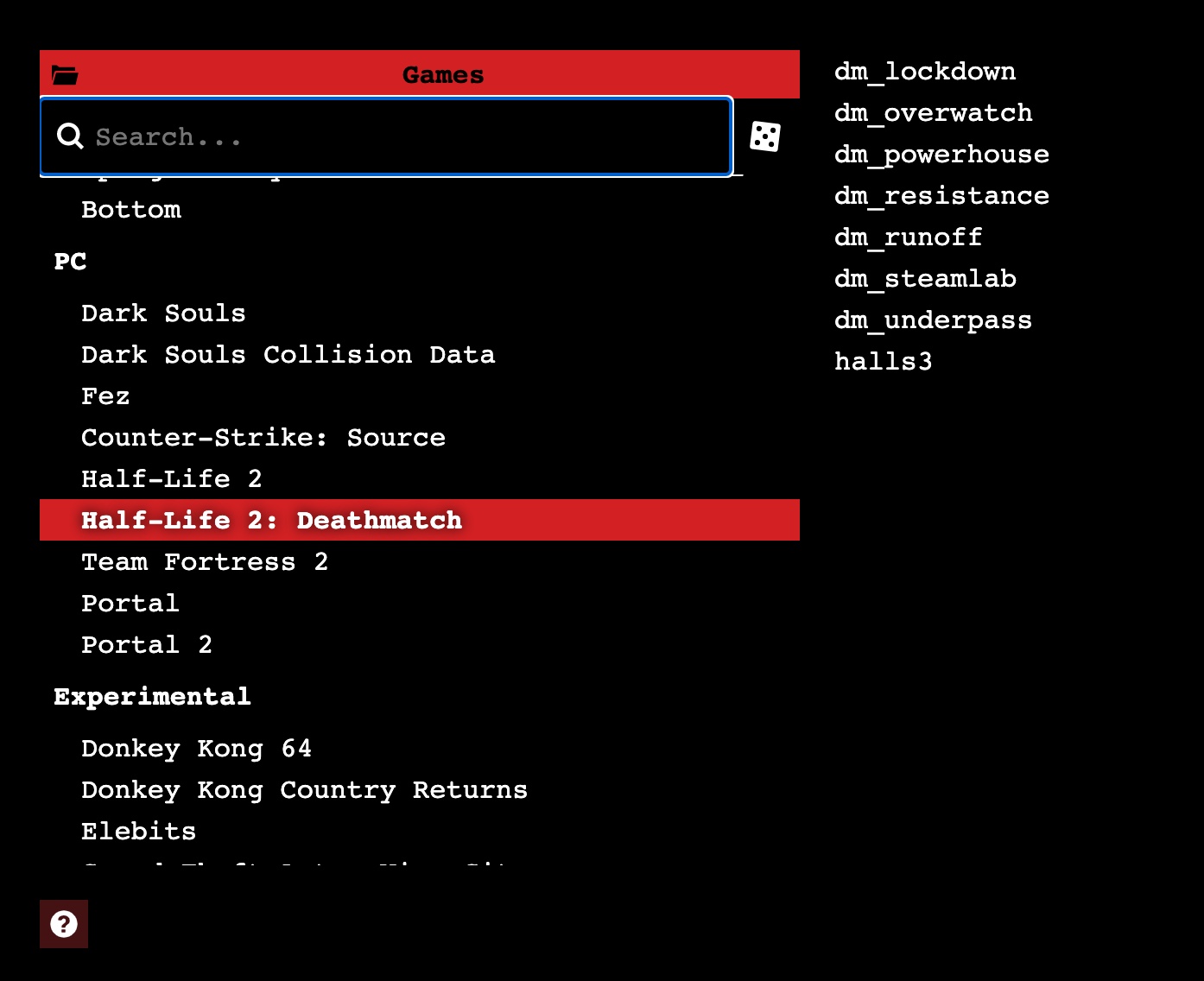The height and width of the screenshot is (981, 1204).
Task: Load the dm_underpass map
Action: (934, 320)
